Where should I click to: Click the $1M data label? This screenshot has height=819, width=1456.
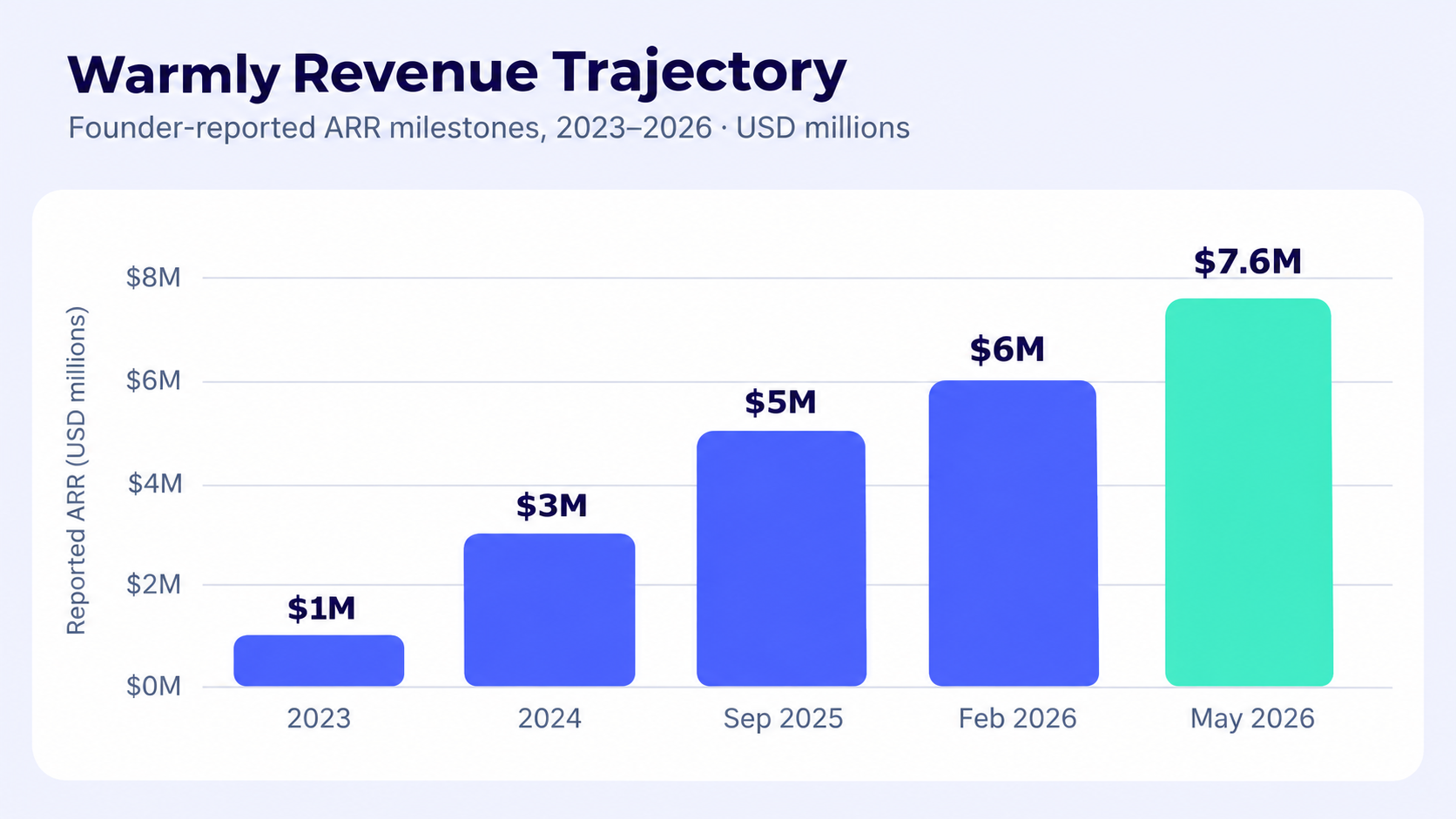click(321, 608)
